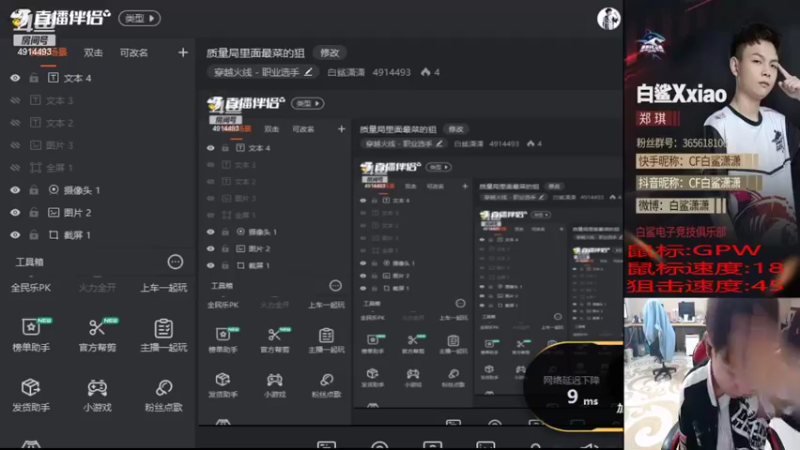Viewport: 800px width, 450px height.
Task: Click plus add-scene button in largest nested preview
Action: (x=341, y=129)
